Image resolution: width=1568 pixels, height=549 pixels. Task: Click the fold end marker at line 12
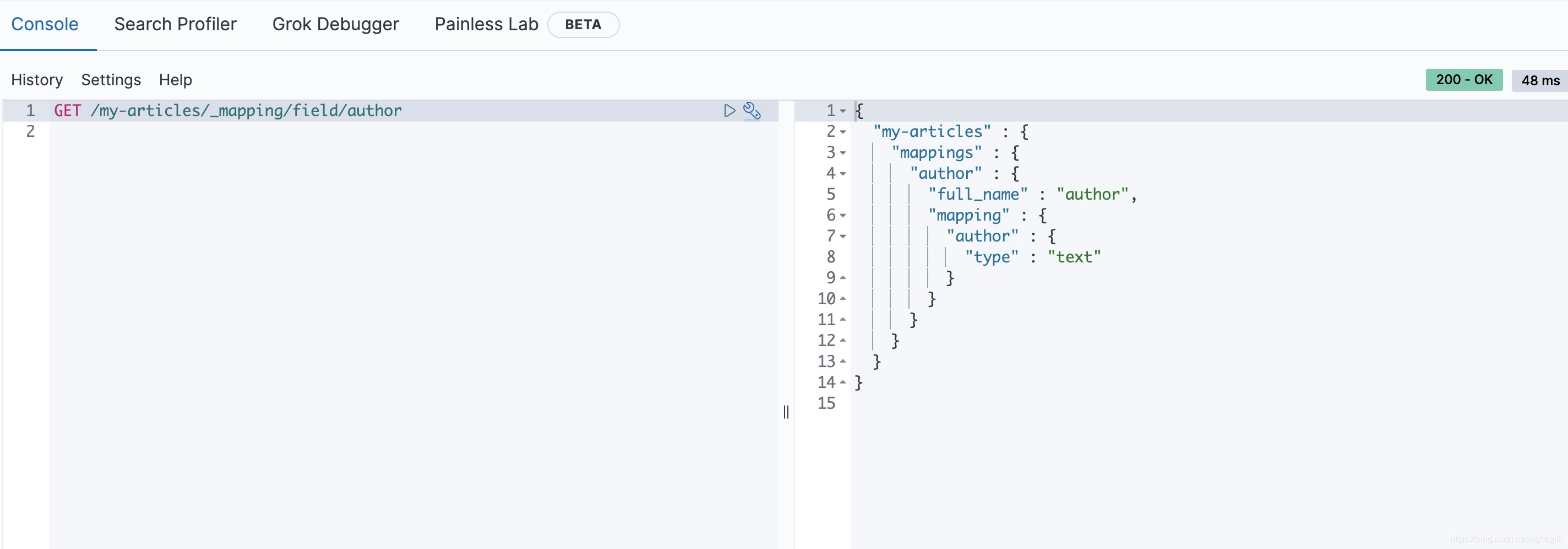(x=843, y=341)
